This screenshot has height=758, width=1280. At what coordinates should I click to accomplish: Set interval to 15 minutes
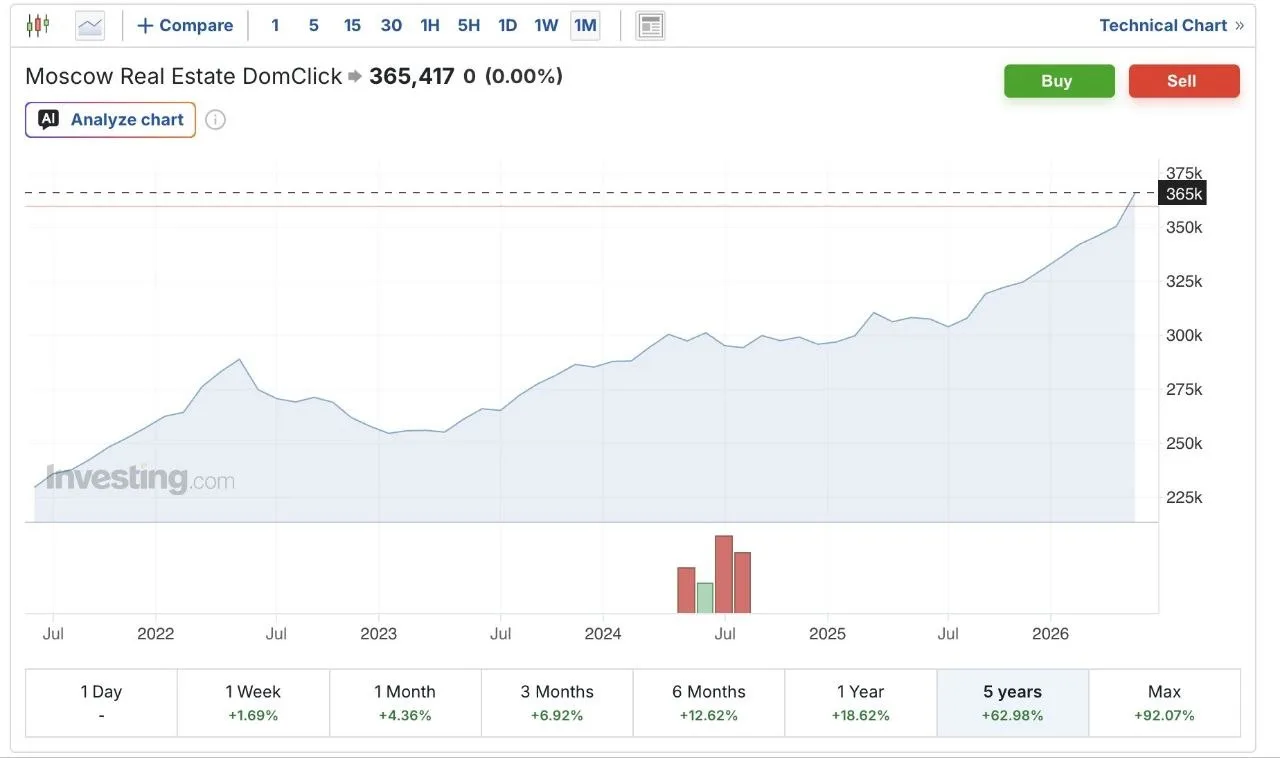pyautogui.click(x=352, y=25)
